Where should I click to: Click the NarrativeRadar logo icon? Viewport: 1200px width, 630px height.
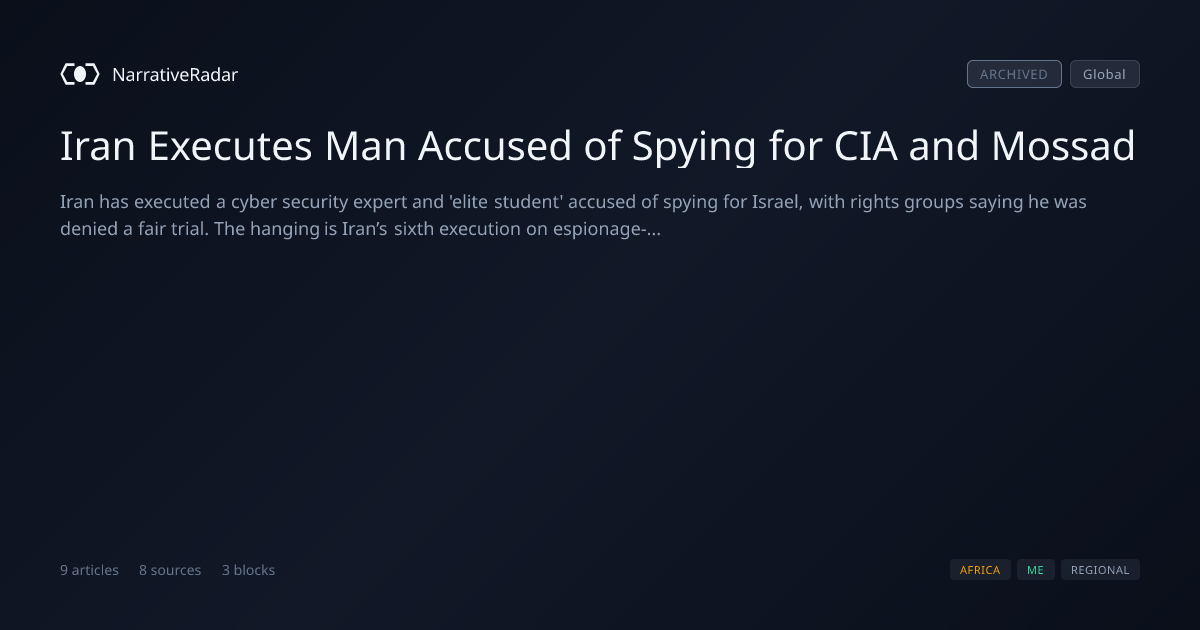80,74
